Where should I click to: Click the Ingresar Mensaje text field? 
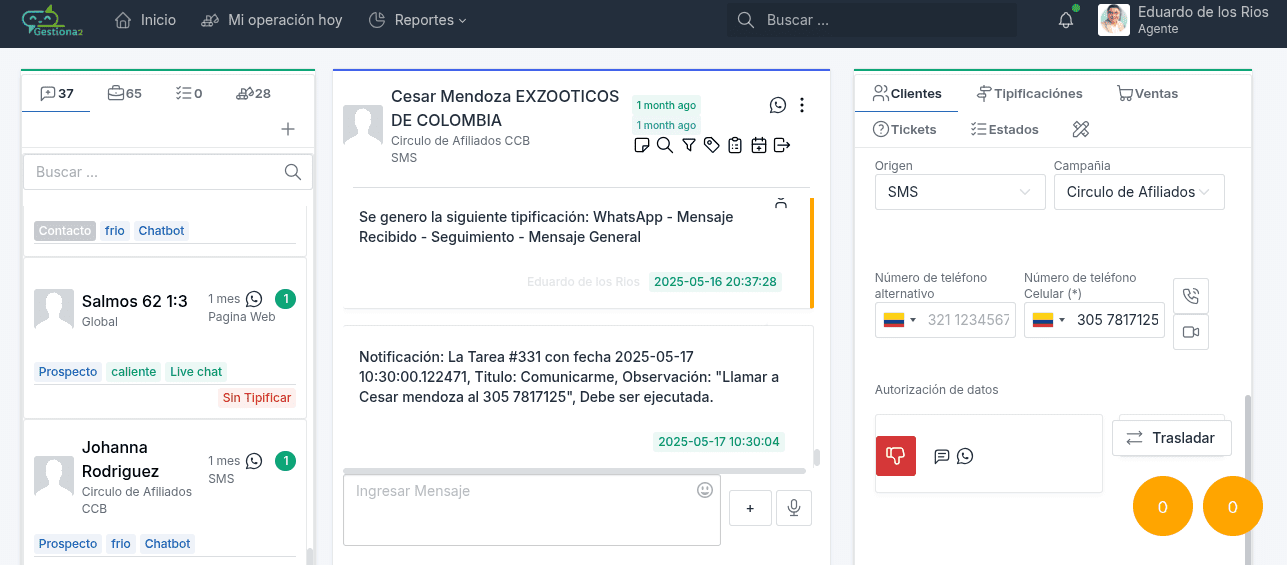click(x=520, y=510)
